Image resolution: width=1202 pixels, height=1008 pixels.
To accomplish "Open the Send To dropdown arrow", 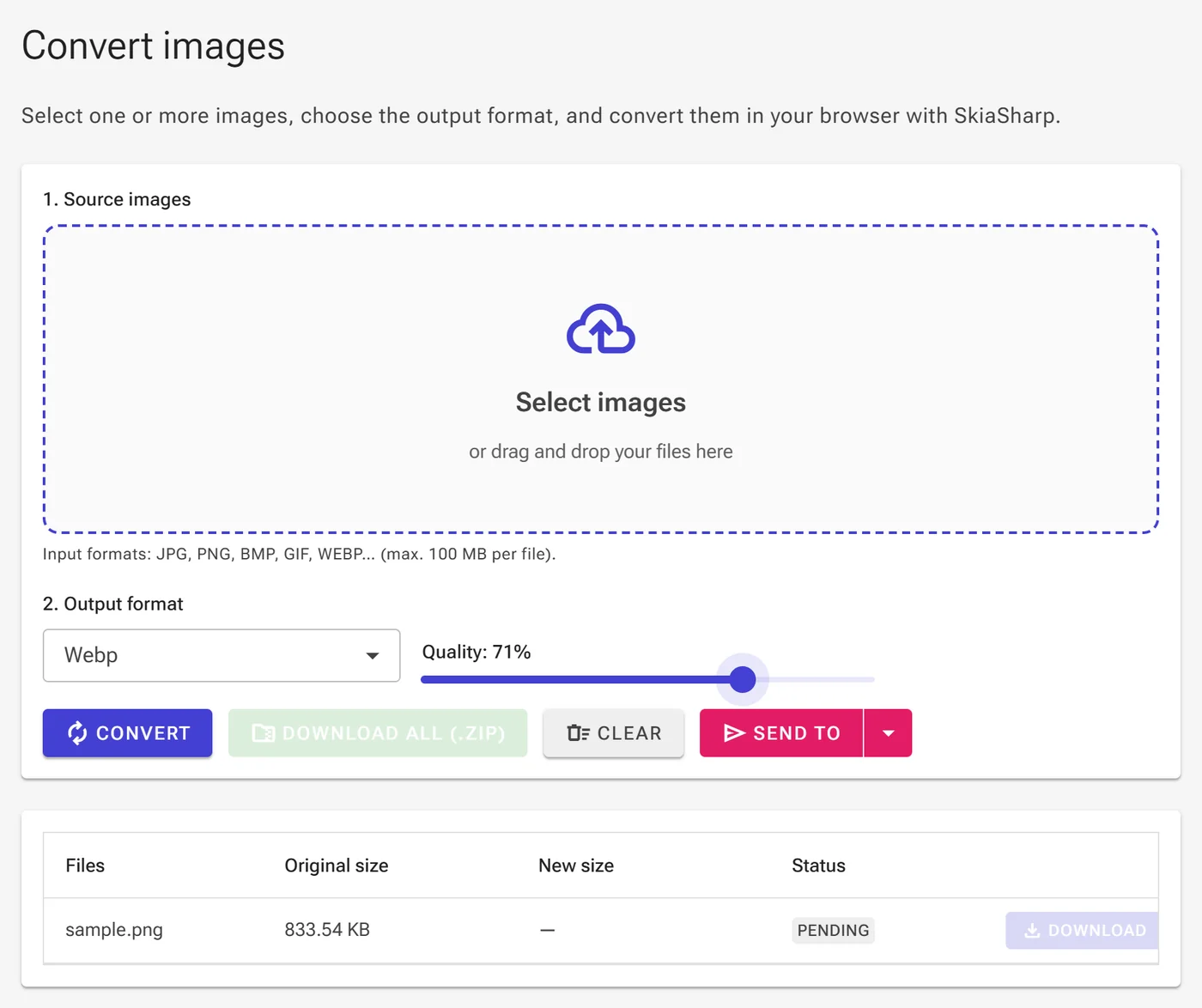I will point(889,733).
